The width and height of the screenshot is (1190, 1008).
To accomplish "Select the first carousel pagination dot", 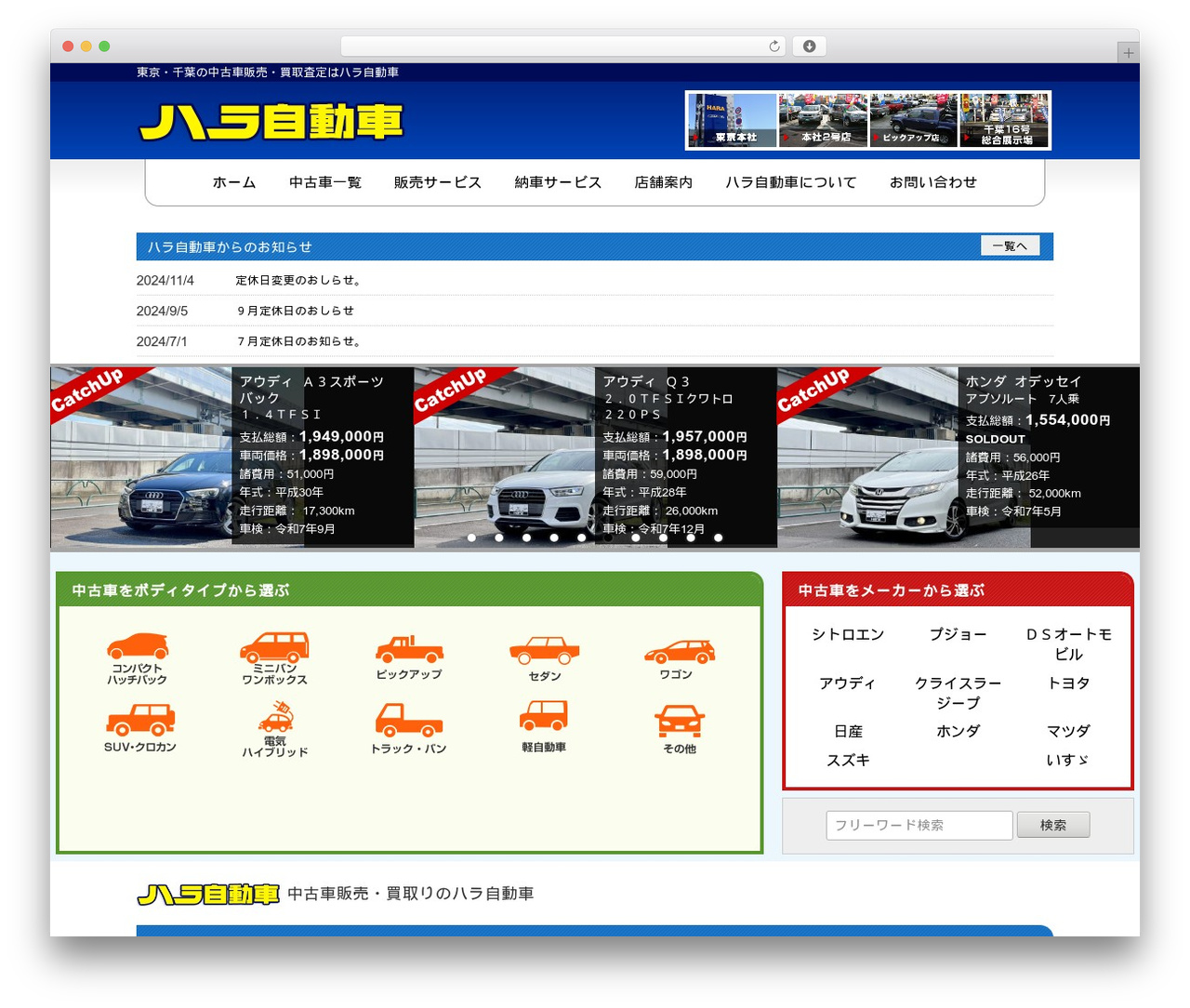I will click(471, 537).
